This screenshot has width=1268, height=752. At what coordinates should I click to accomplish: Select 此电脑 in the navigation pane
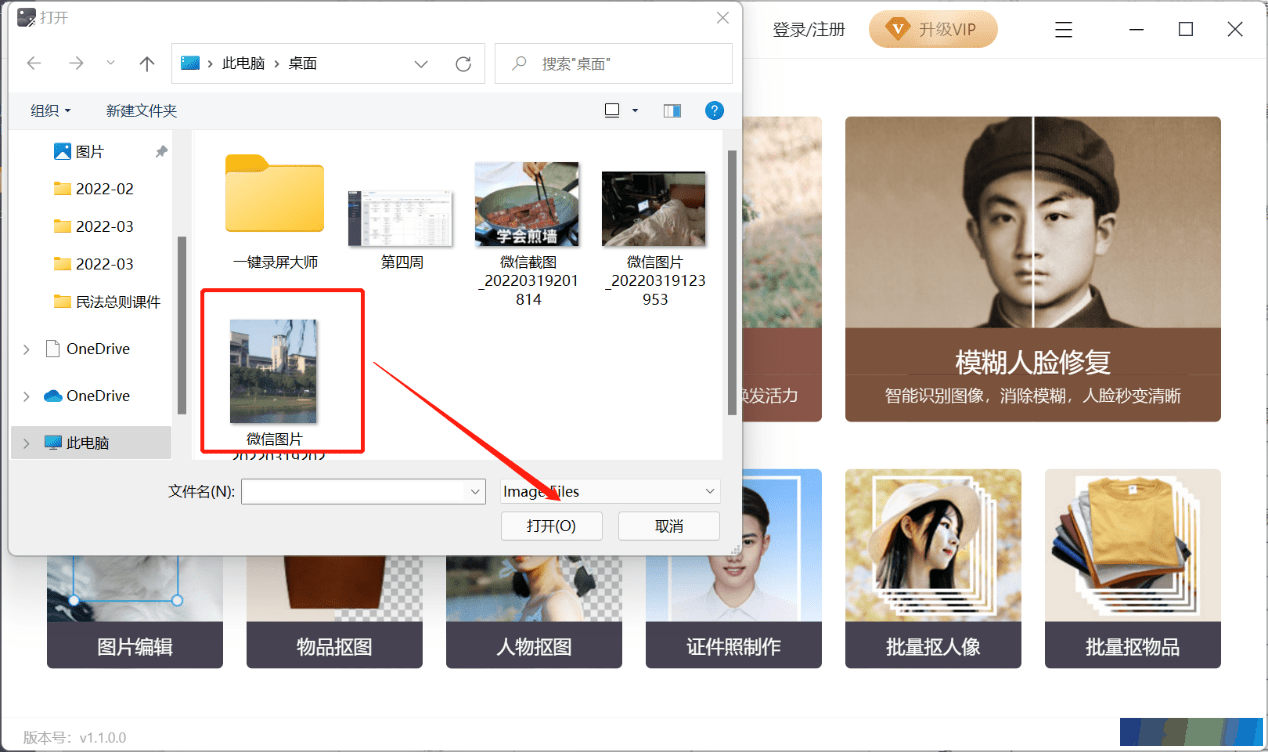pyautogui.click(x=91, y=443)
